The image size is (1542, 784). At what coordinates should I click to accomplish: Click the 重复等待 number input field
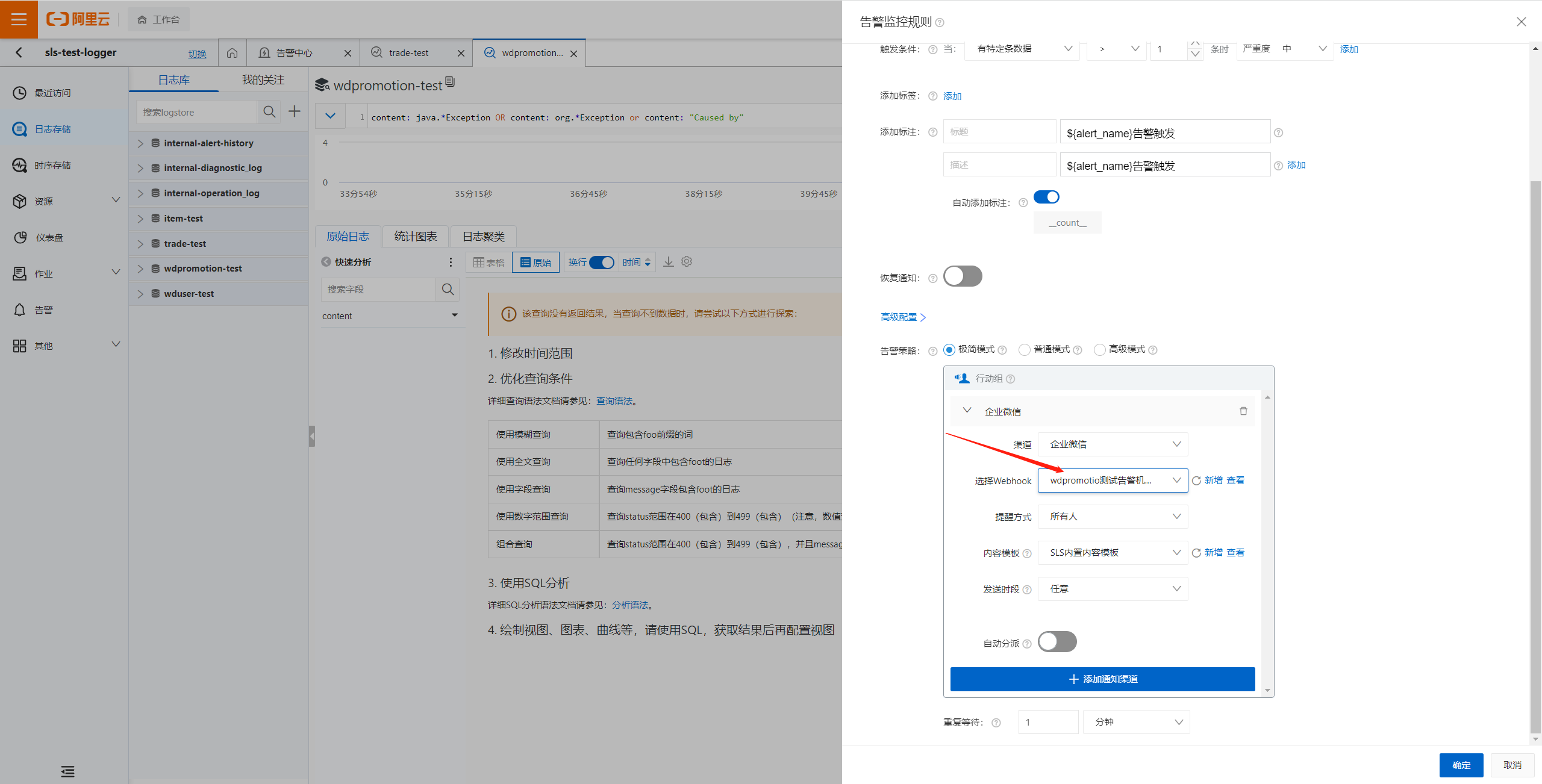pos(1047,722)
